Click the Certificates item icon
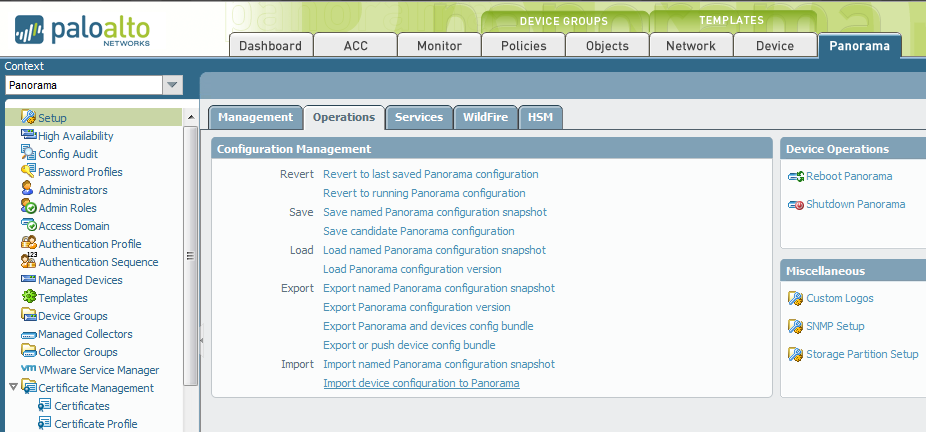 click(x=44, y=405)
